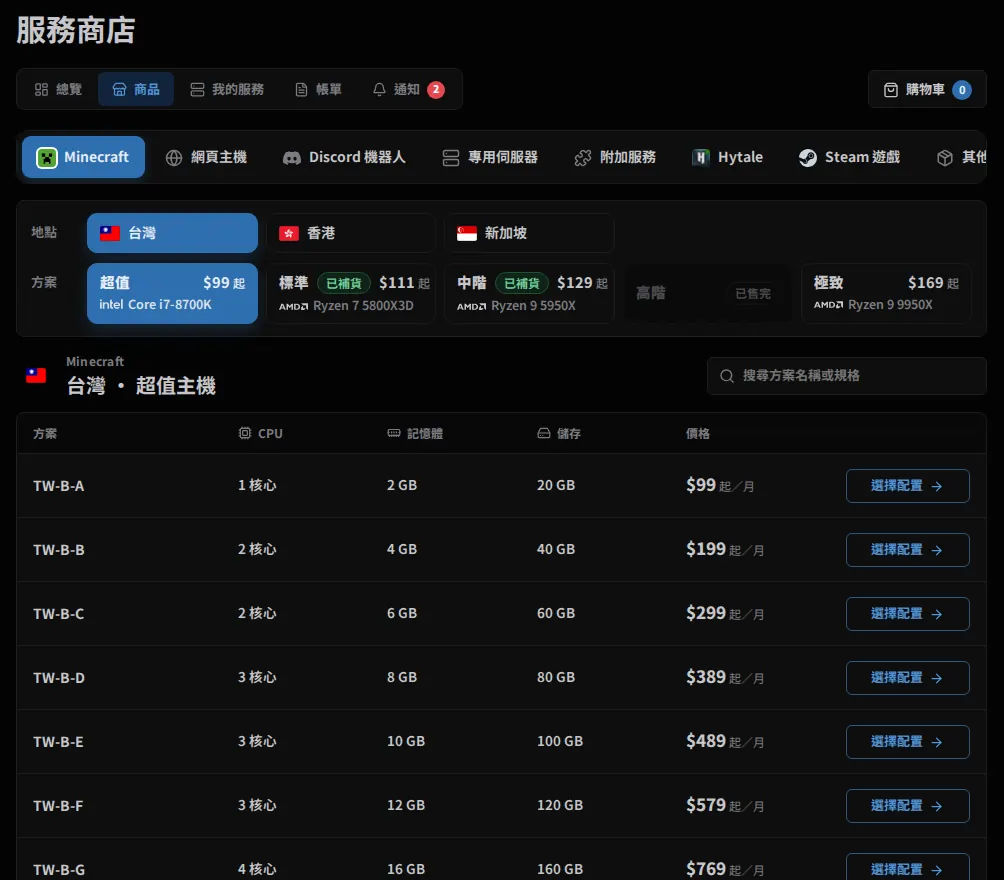Click the memory icon in table header
Image resolution: width=1004 pixels, height=880 pixels.
coord(394,433)
